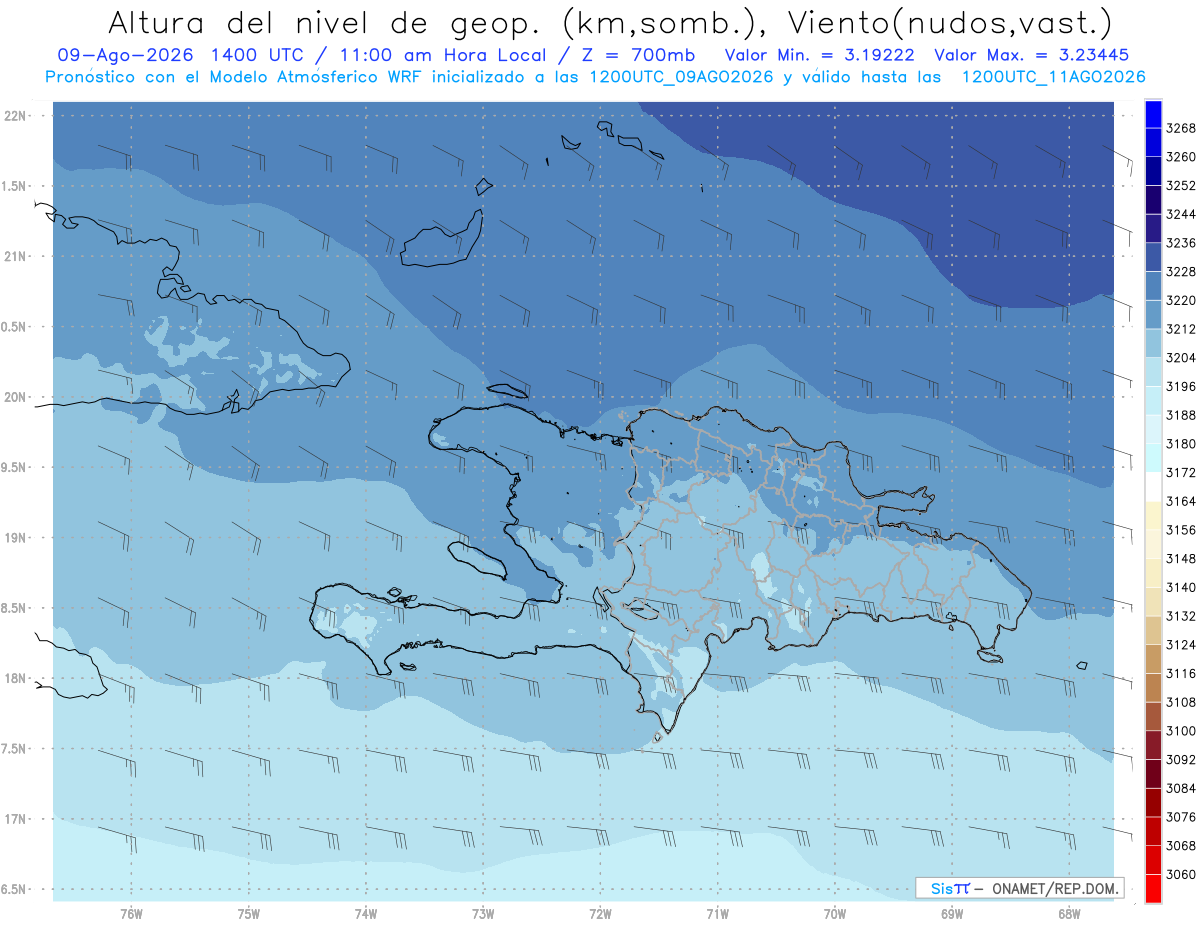Screen dimensions: 1200x927
Task: Click the colorbar value 3084
Action: coord(1180,788)
